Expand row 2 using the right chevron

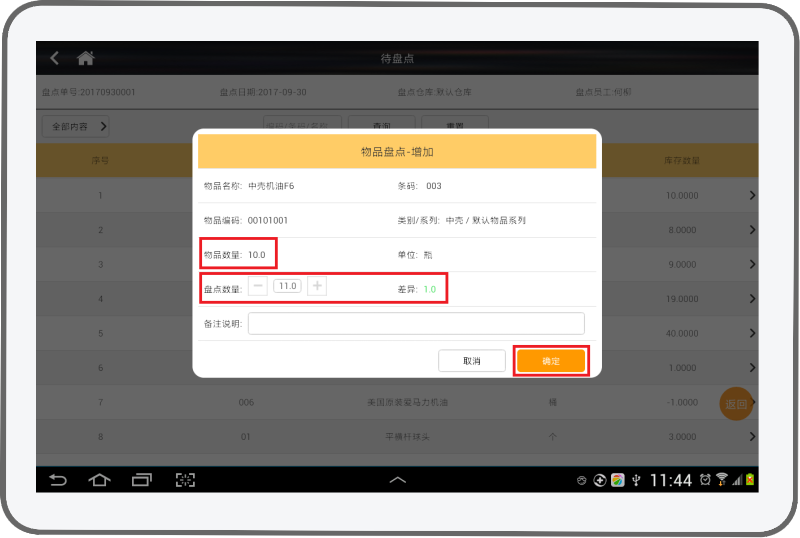tap(751, 230)
